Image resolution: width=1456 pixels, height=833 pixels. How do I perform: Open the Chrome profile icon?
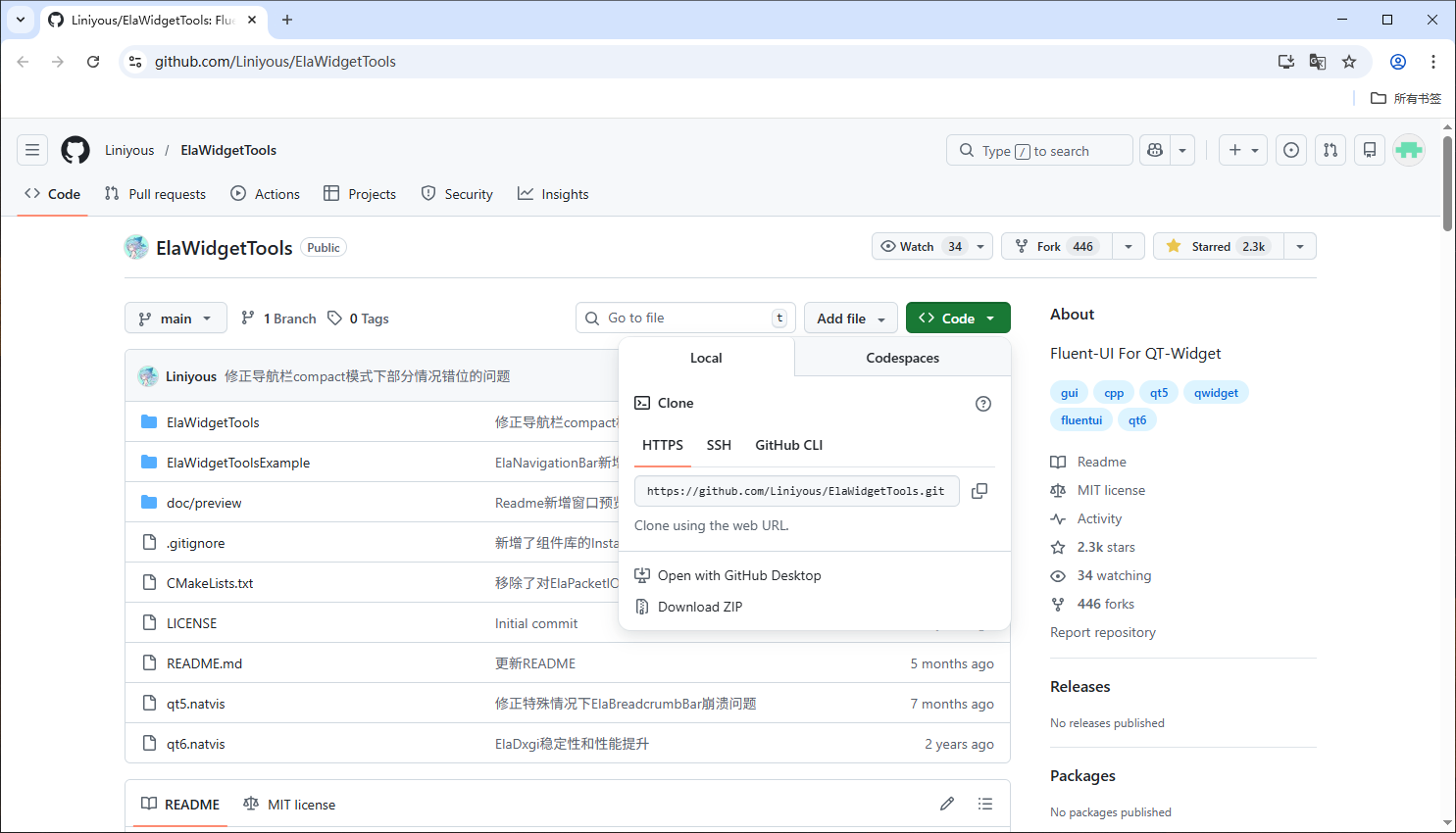[1398, 62]
